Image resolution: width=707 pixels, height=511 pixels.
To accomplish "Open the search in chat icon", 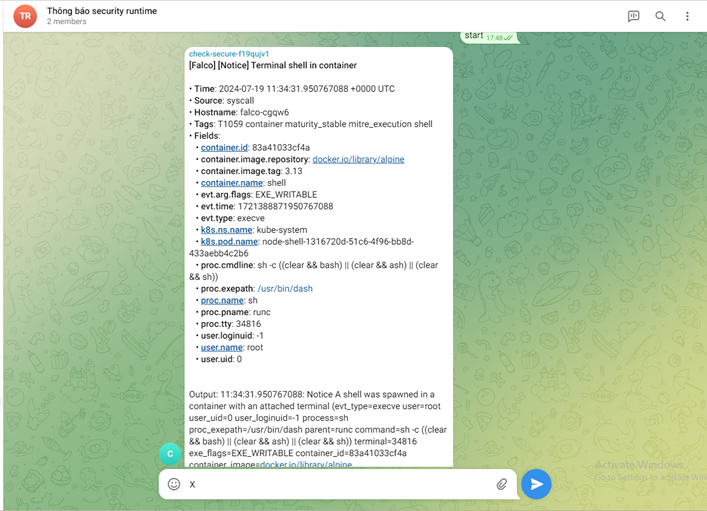I will point(660,16).
